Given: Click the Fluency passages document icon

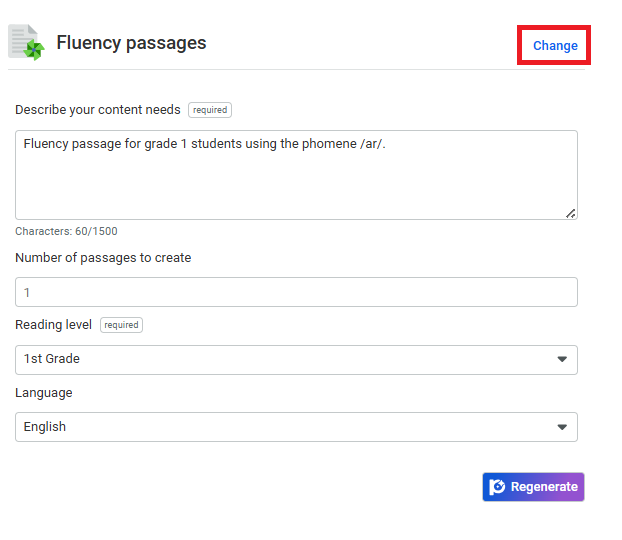Looking at the screenshot, I should click(x=27, y=43).
